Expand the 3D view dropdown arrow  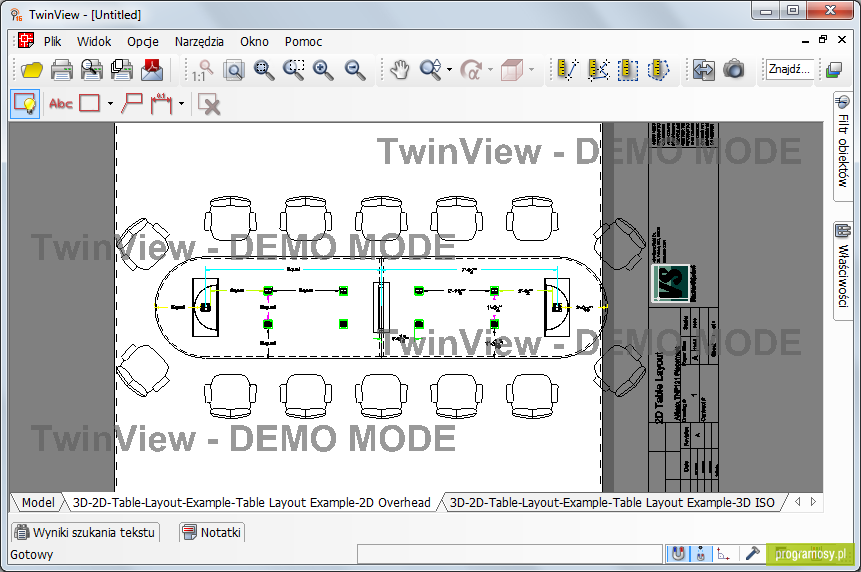point(531,70)
